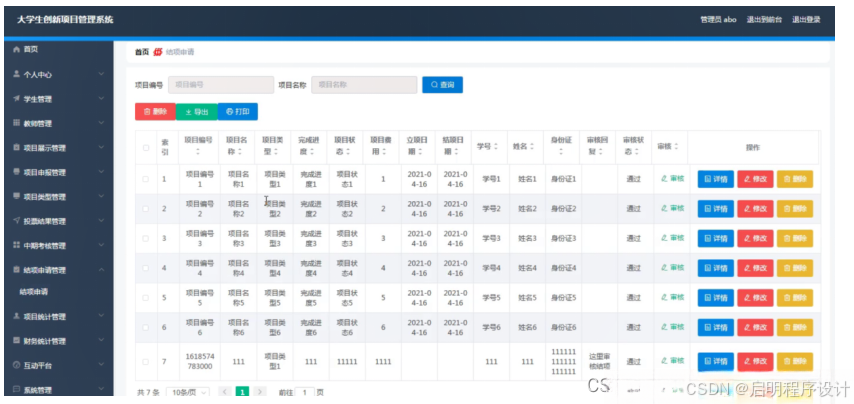This screenshot has width=854, height=404.
Task: Click the icon beside 中期考核管理
Action: tap(16, 245)
